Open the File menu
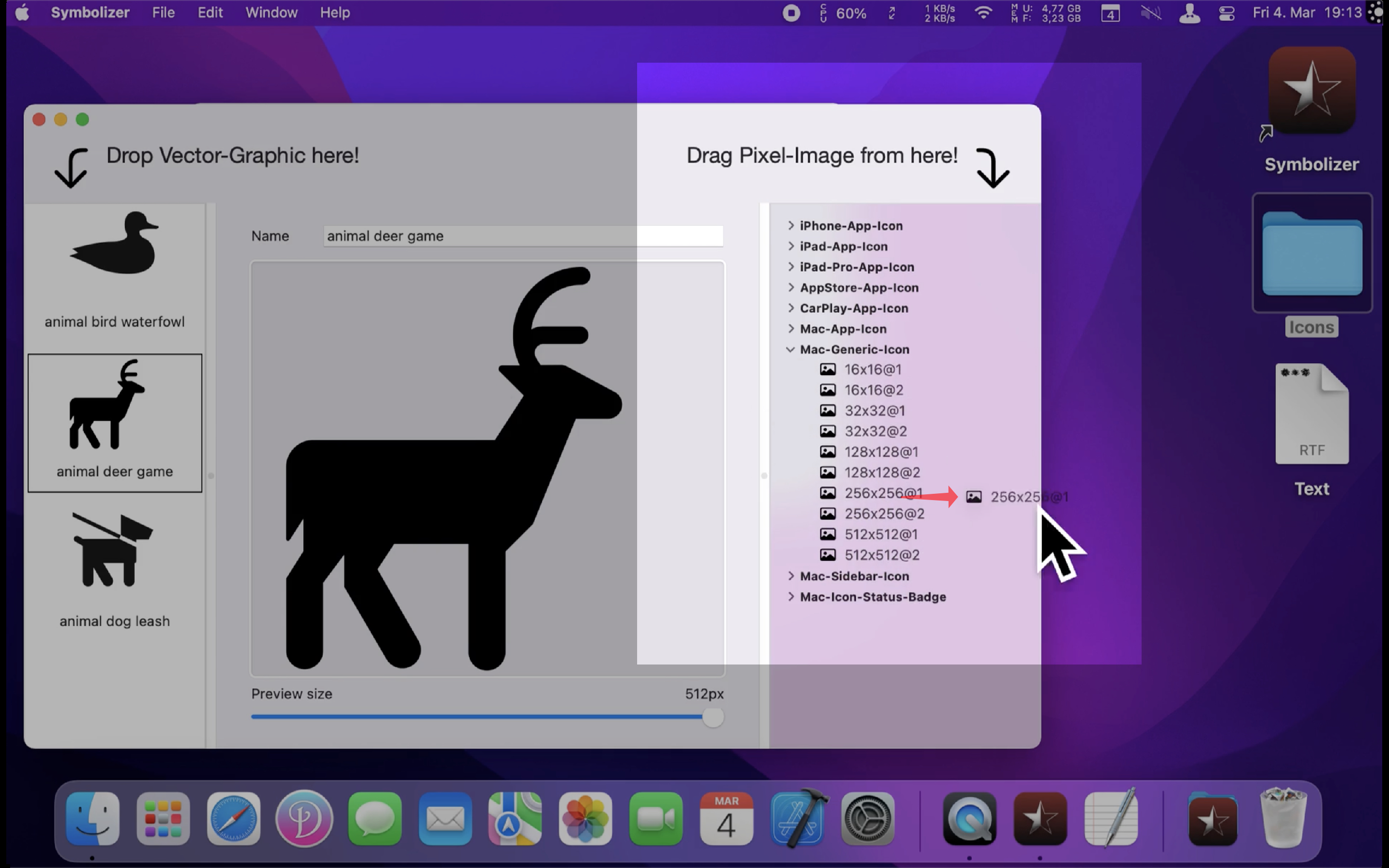The width and height of the screenshot is (1389, 868). pyautogui.click(x=163, y=13)
